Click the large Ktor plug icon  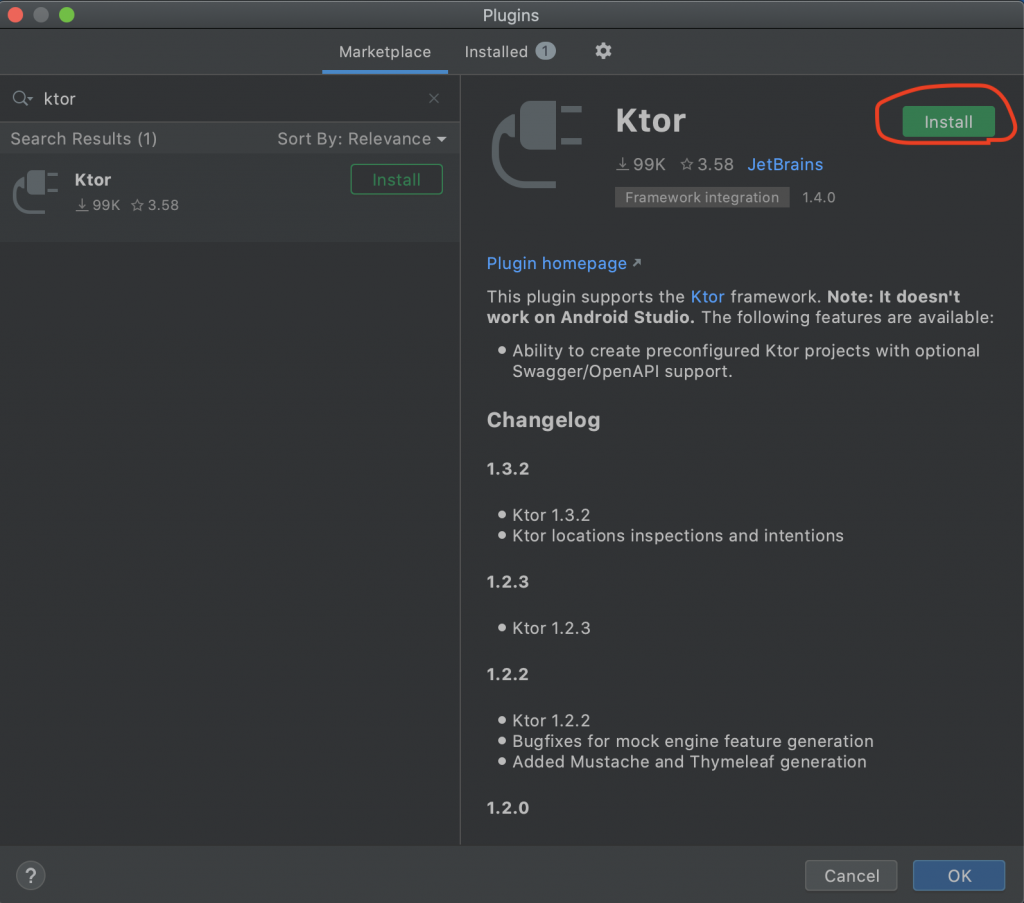537,144
